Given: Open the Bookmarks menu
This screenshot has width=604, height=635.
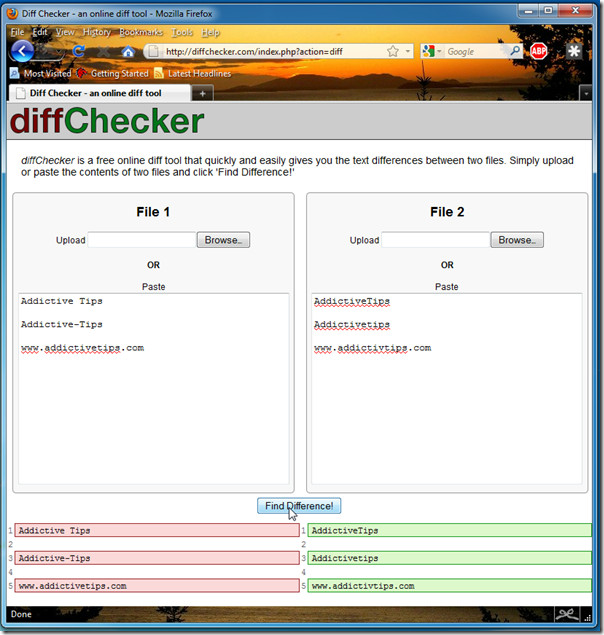Looking at the screenshot, I should pos(141,32).
